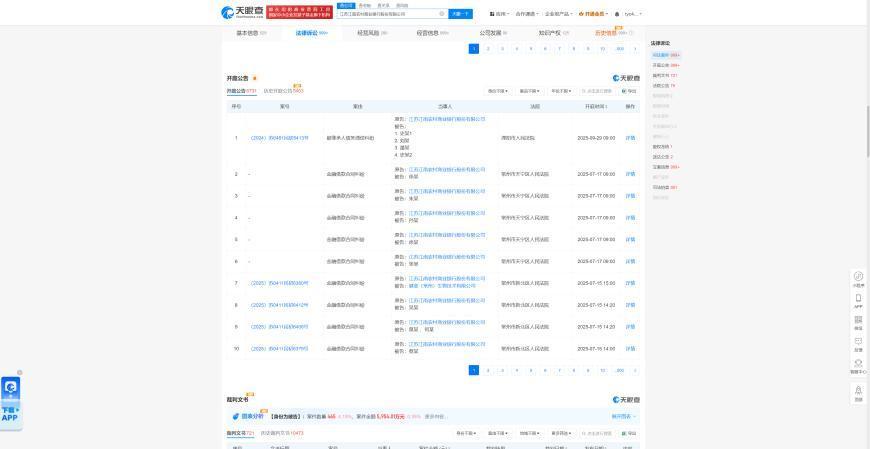Export the 开庭公告 list with 导出
The width and height of the screenshot is (870, 449).
click(629, 91)
